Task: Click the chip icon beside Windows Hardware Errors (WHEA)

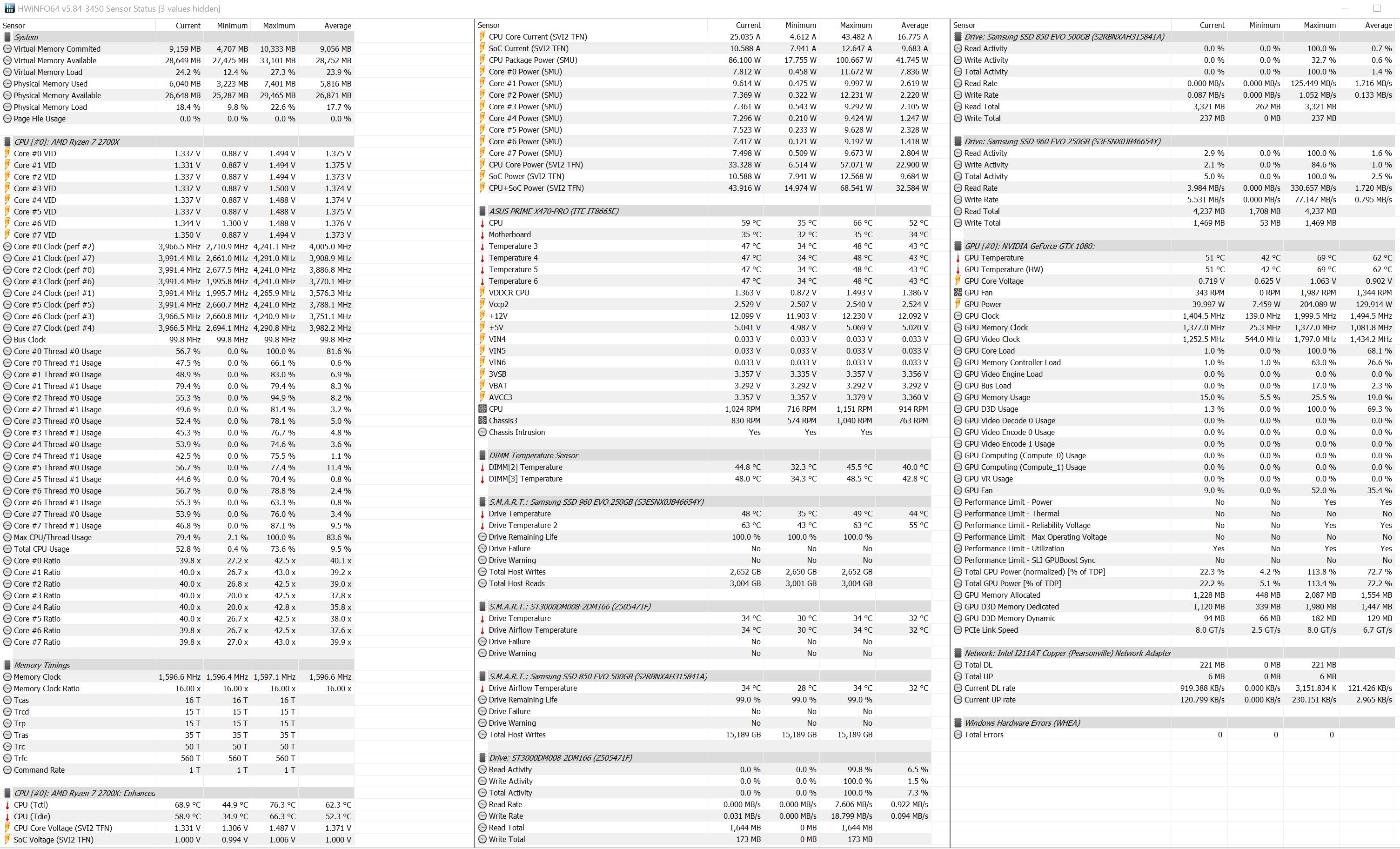Action: (x=958, y=723)
